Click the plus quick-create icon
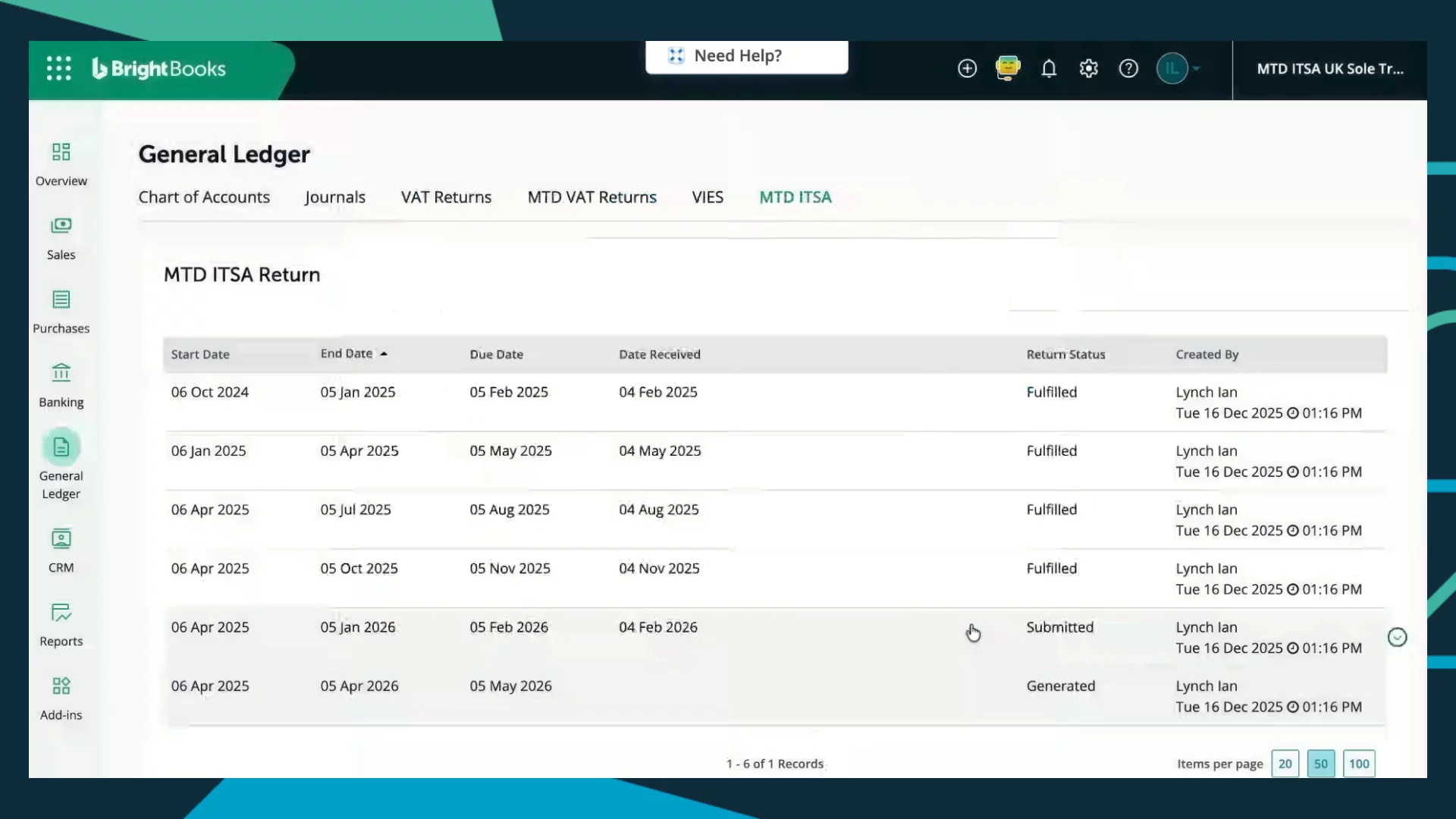 pos(967,69)
